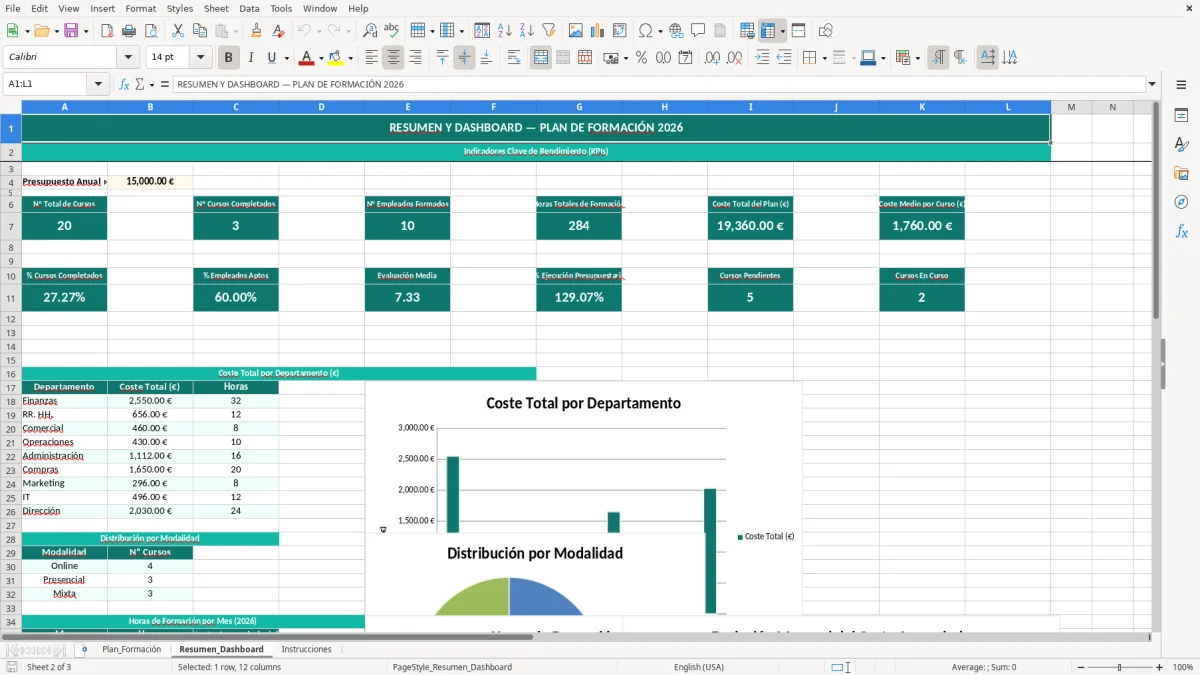Insert a comment
Viewport: 1200px width, 675px height.
(x=698, y=31)
